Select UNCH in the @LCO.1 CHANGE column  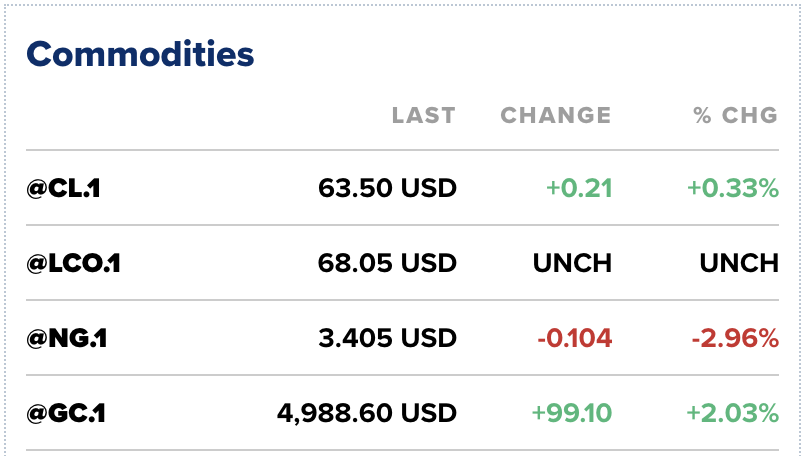(x=572, y=263)
